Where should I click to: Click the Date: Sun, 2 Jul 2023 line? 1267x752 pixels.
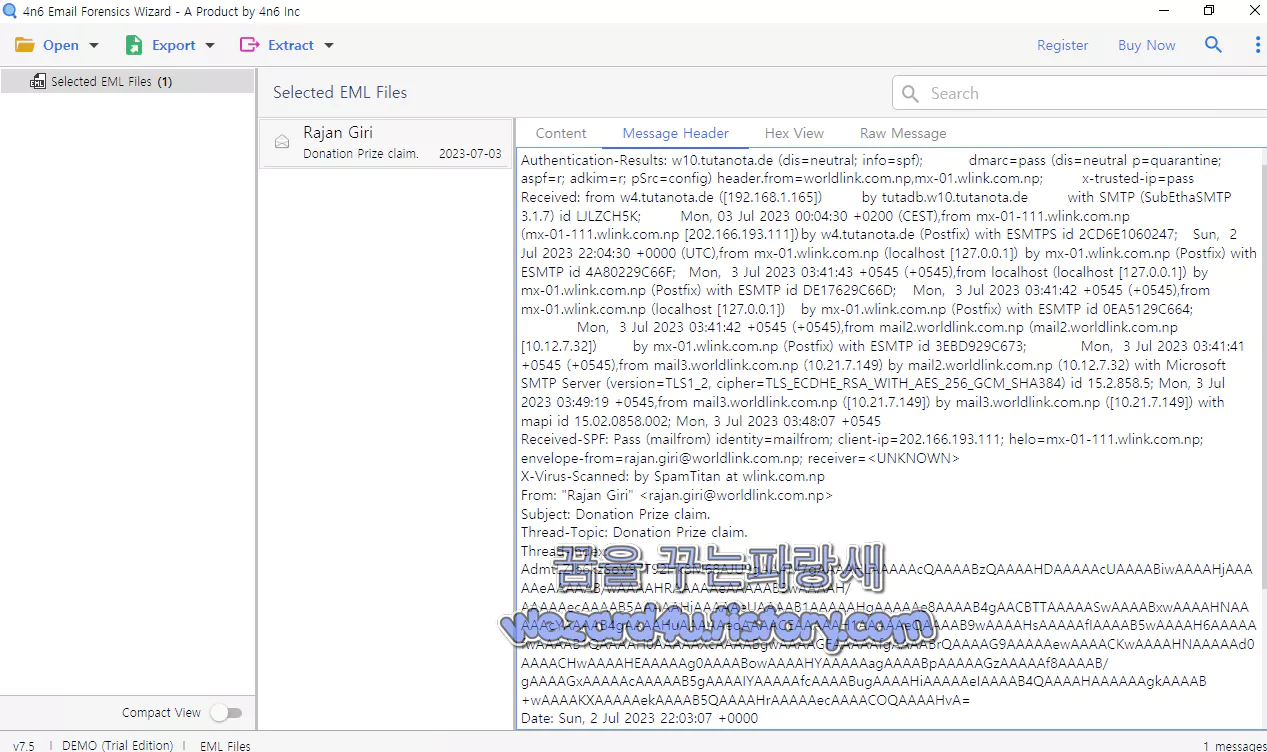pyautogui.click(x=639, y=718)
